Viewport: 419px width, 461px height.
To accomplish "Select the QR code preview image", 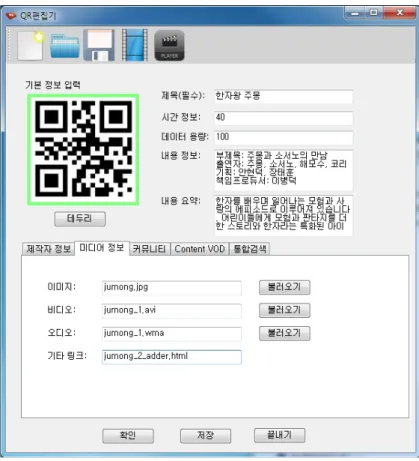I will pyautogui.click(x=83, y=149).
